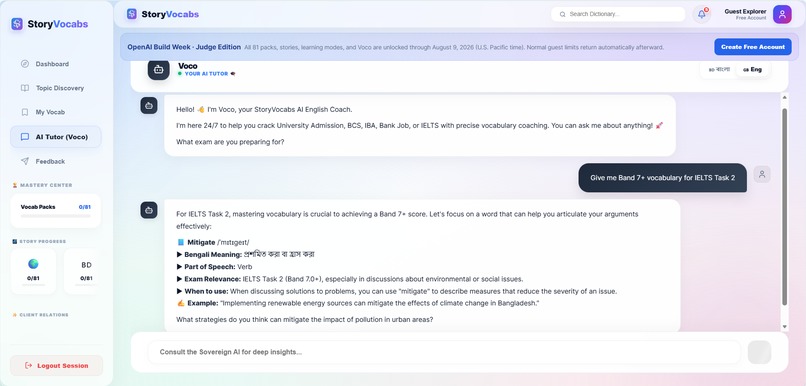
Task: Click the 'Example:' sentence line
Action: pyautogui.click(x=358, y=303)
